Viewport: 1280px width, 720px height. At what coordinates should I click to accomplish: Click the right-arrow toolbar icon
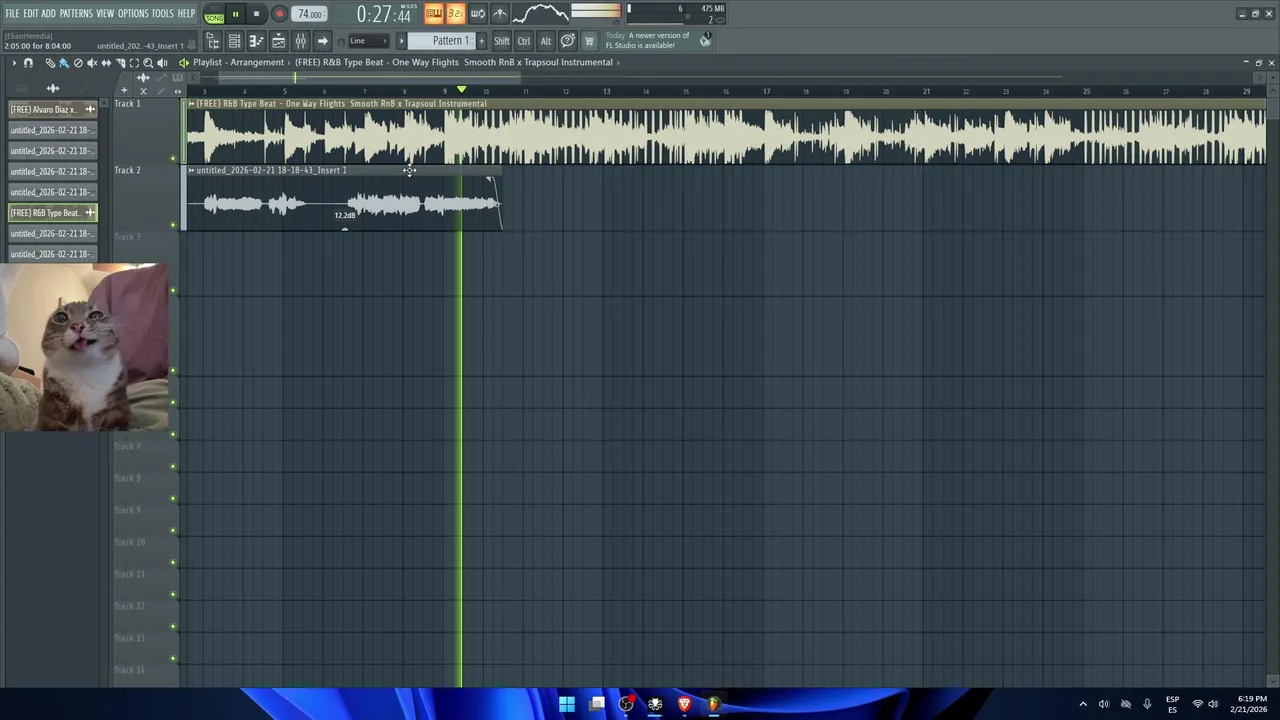coord(322,41)
